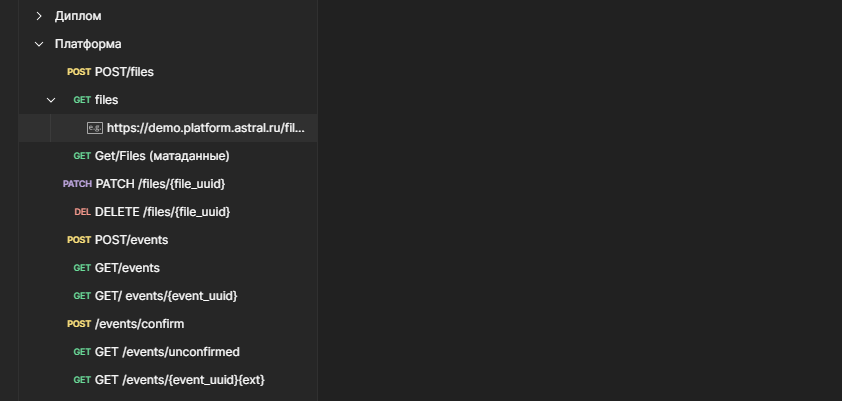The image size is (842, 401).
Task: Open the GET /events/unconfirmed request
Action: coord(167,352)
